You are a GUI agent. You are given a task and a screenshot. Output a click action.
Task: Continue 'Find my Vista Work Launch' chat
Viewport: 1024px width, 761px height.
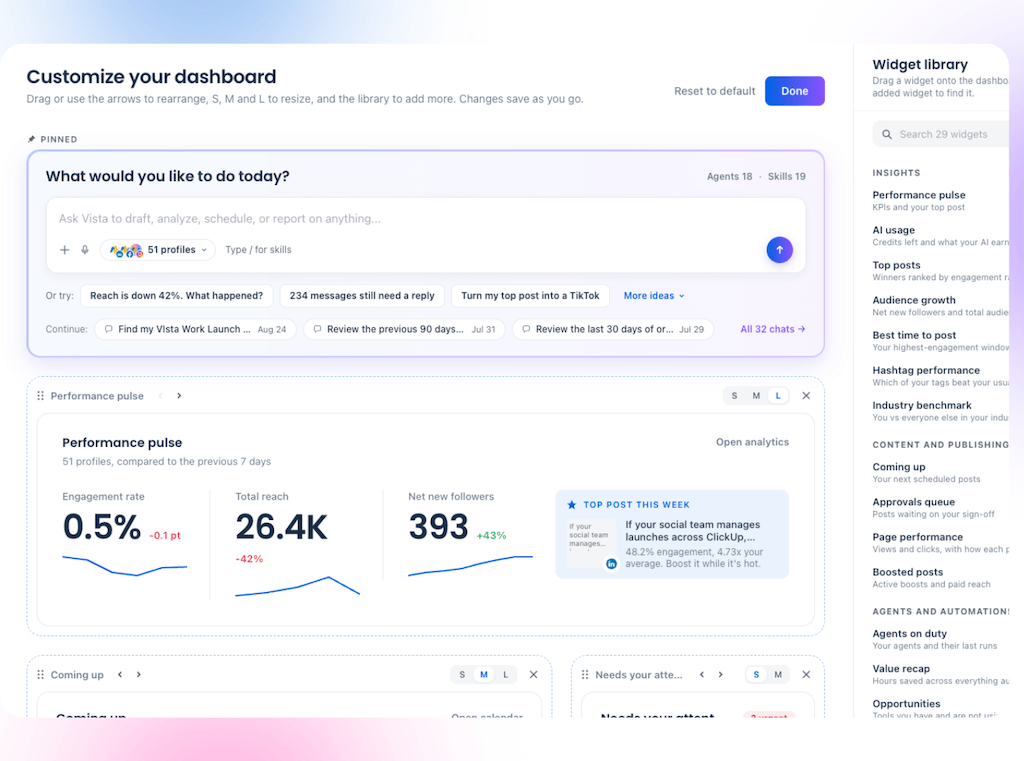click(x=195, y=329)
